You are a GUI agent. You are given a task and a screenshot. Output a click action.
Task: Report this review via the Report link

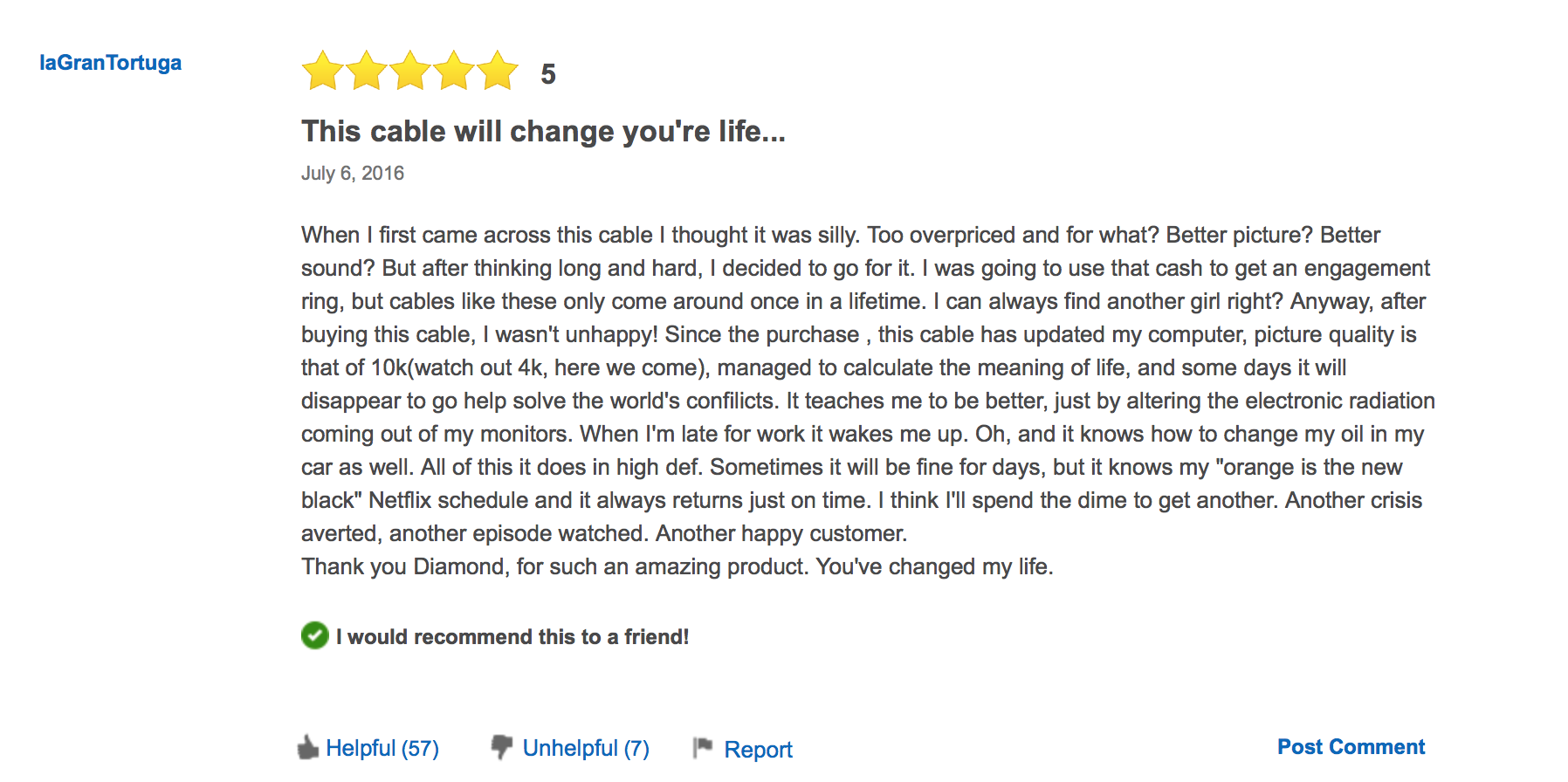(758, 749)
